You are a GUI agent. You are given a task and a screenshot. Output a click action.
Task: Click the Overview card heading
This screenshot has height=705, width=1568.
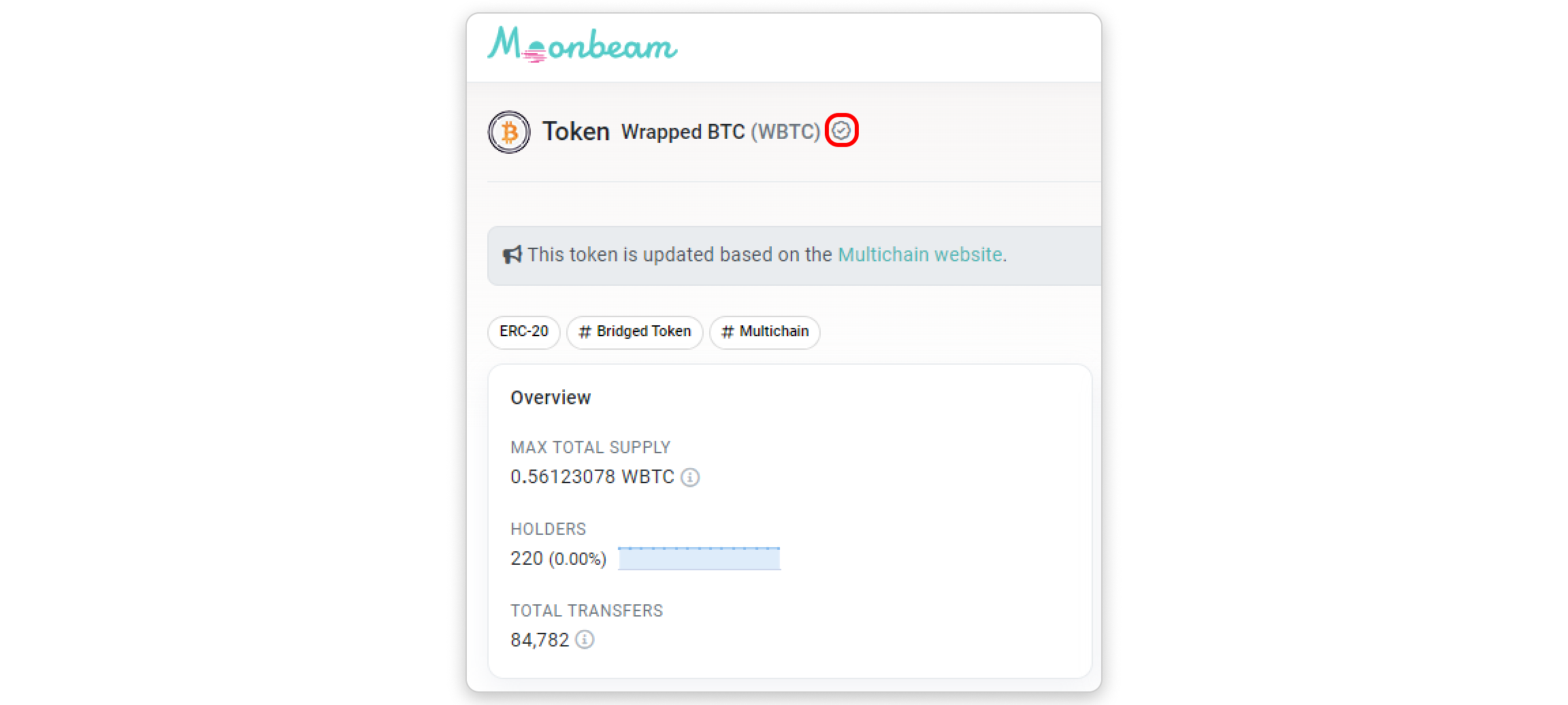pyautogui.click(x=551, y=397)
